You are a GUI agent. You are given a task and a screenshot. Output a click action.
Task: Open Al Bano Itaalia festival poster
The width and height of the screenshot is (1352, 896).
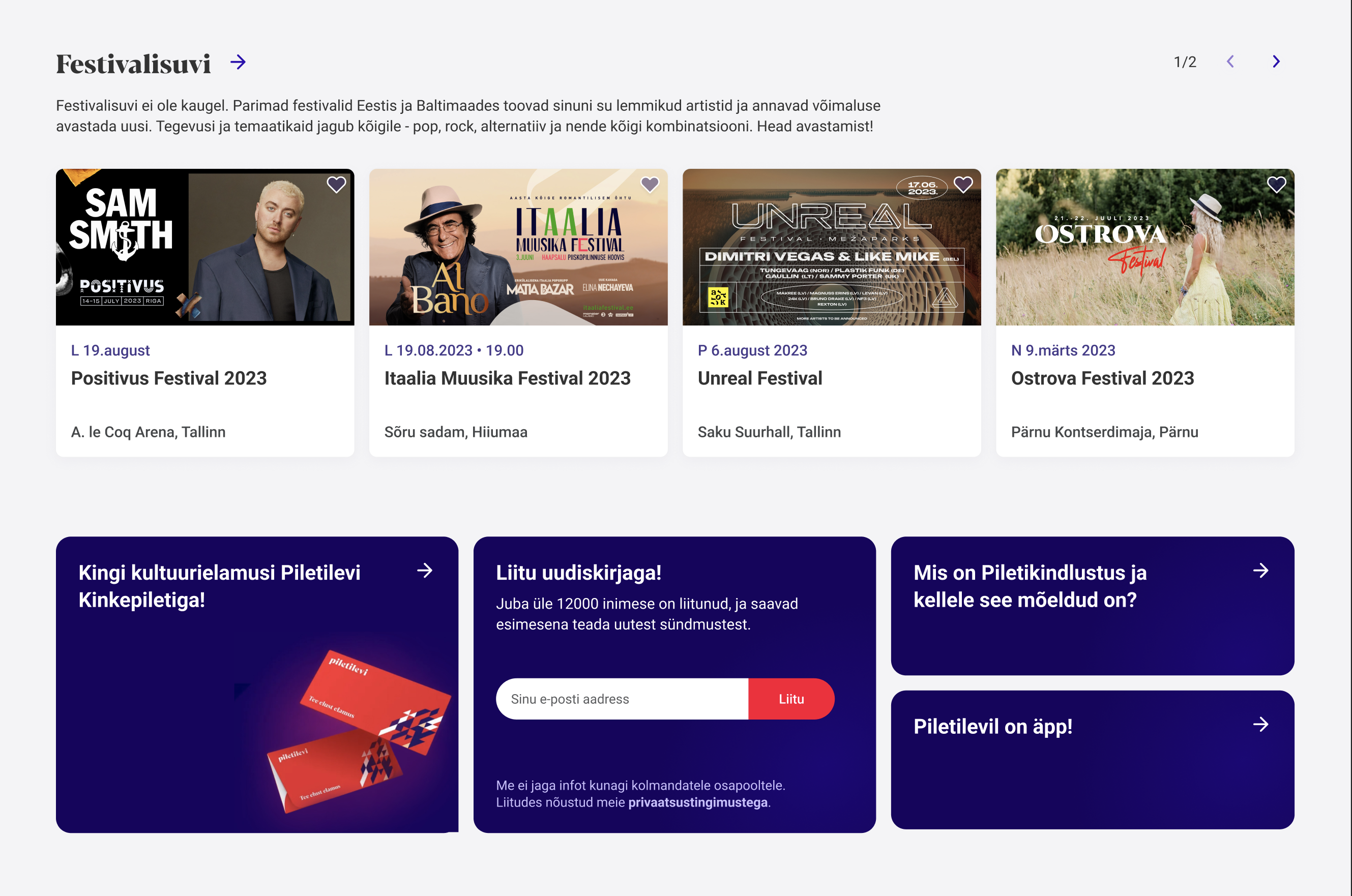pos(518,247)
